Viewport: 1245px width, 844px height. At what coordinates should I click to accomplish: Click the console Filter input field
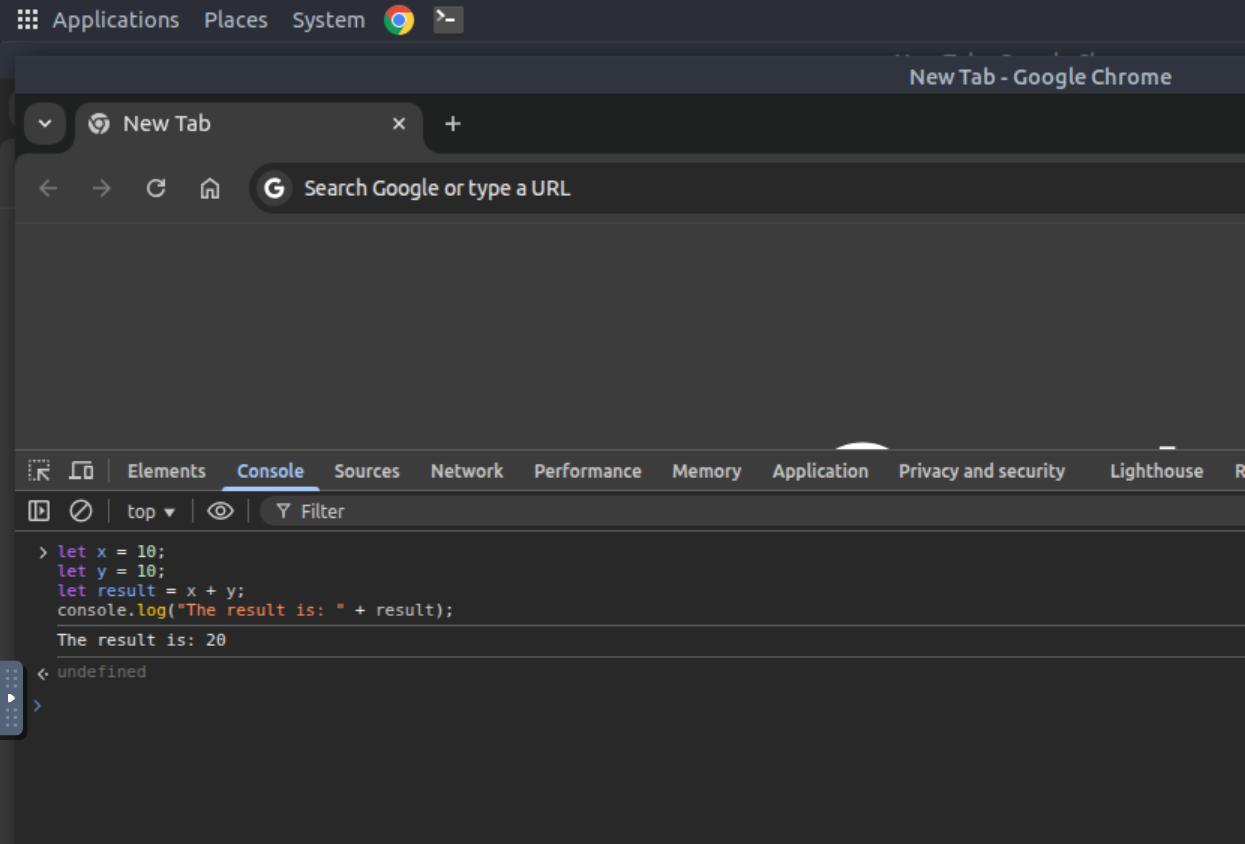pyautogui.click(x=600, y=511)
